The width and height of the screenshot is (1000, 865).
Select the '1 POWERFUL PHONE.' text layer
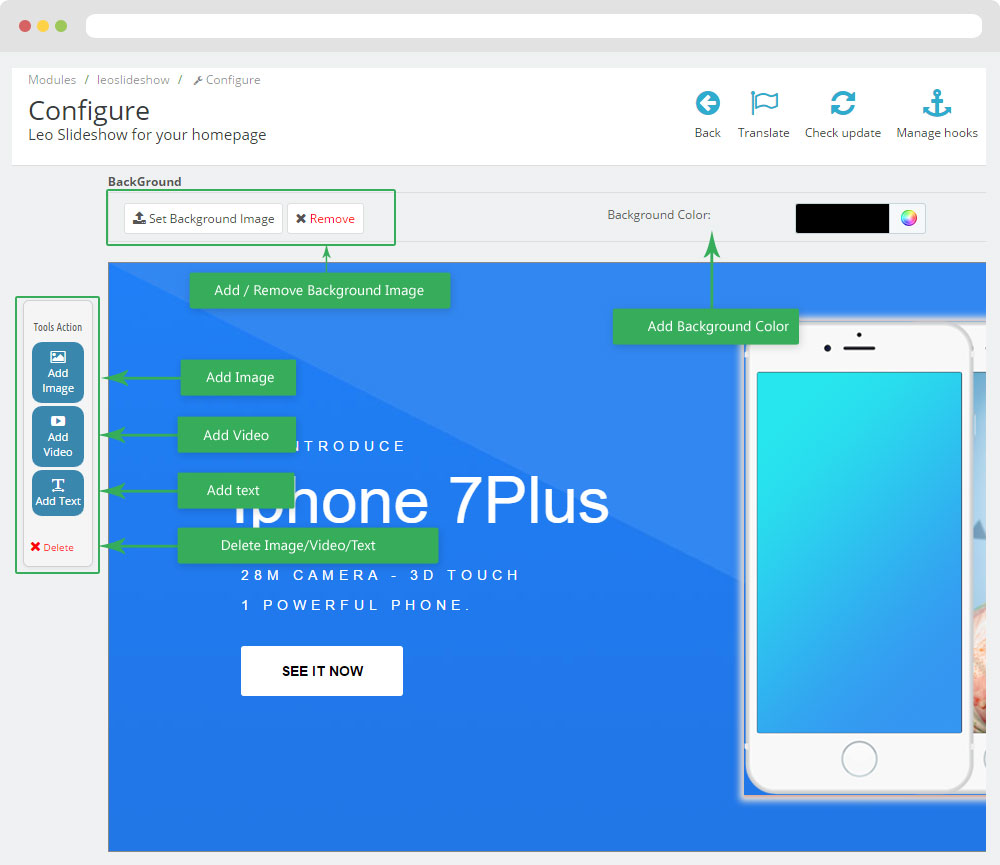click(355, 605)
